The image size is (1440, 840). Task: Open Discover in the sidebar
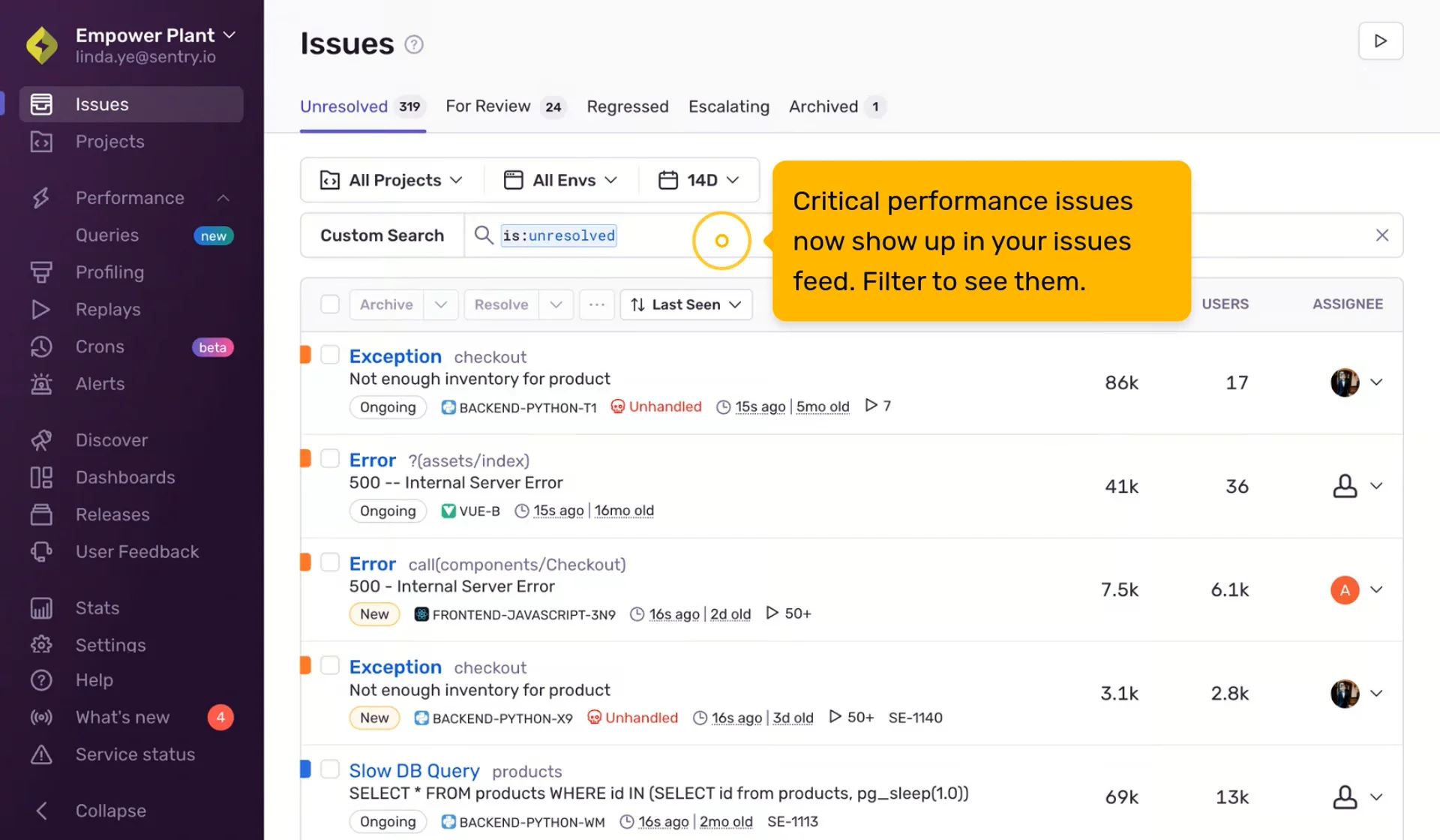point(111,440)
